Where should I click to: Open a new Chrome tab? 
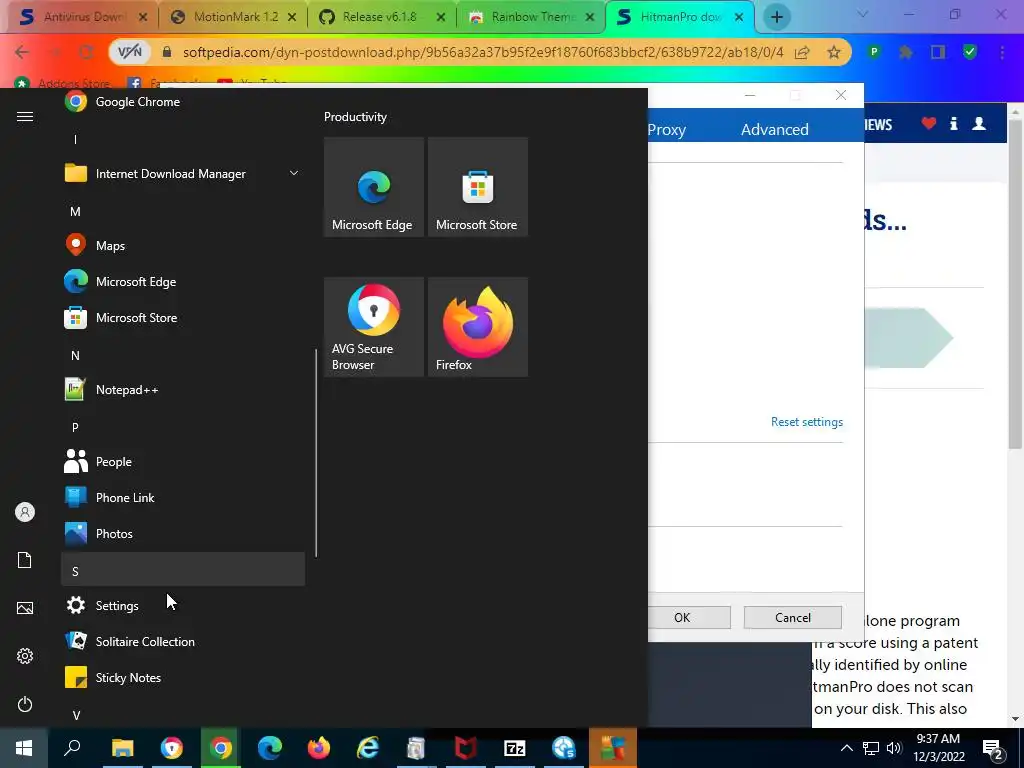[776, 17]
